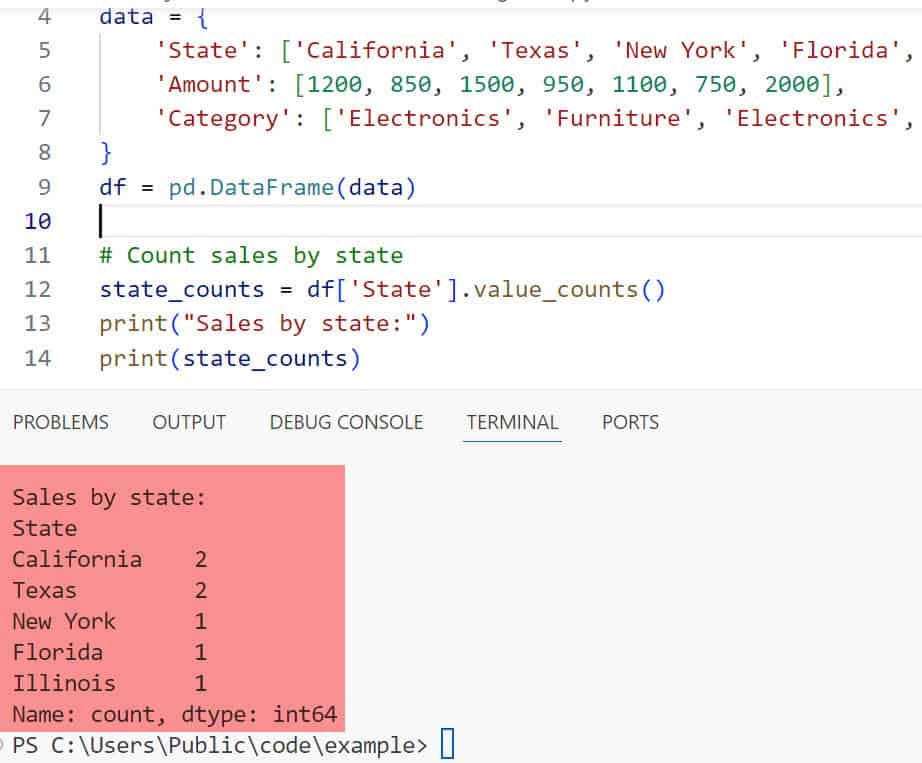Click line number 10 in the gutter
The width and height of the screenshot is (922, 763).
(x=37, y=221)
